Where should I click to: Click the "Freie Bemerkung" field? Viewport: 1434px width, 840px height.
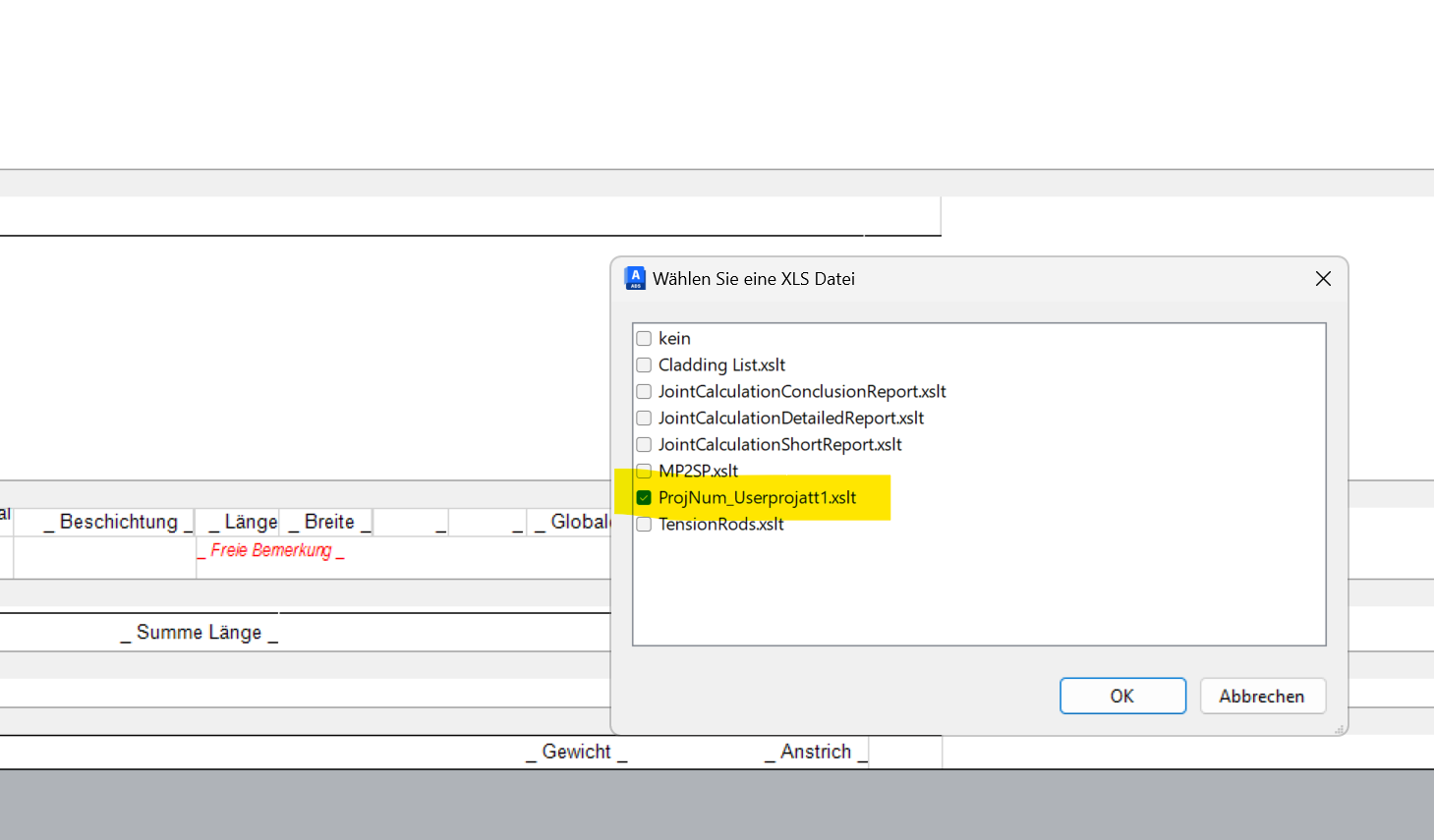[270, 550]
